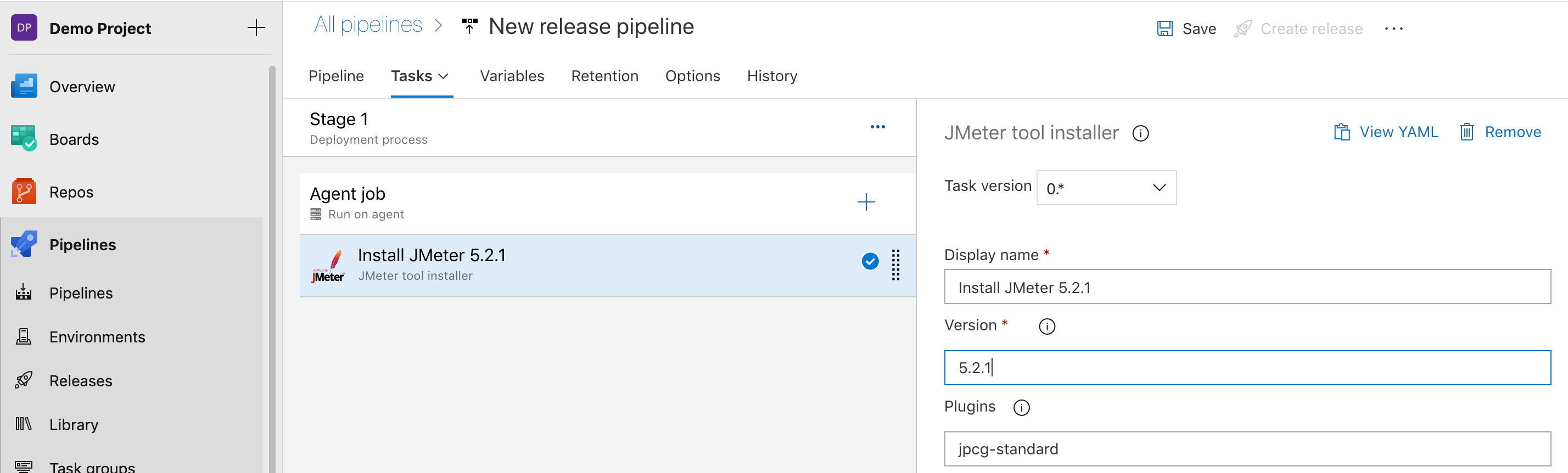Click the Create release rocket icon
This screenshot has width=1568, height=473.
1242,29
